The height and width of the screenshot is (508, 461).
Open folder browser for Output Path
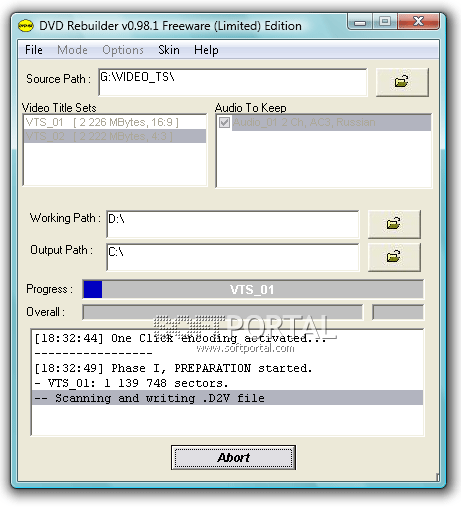pos(394,257)
